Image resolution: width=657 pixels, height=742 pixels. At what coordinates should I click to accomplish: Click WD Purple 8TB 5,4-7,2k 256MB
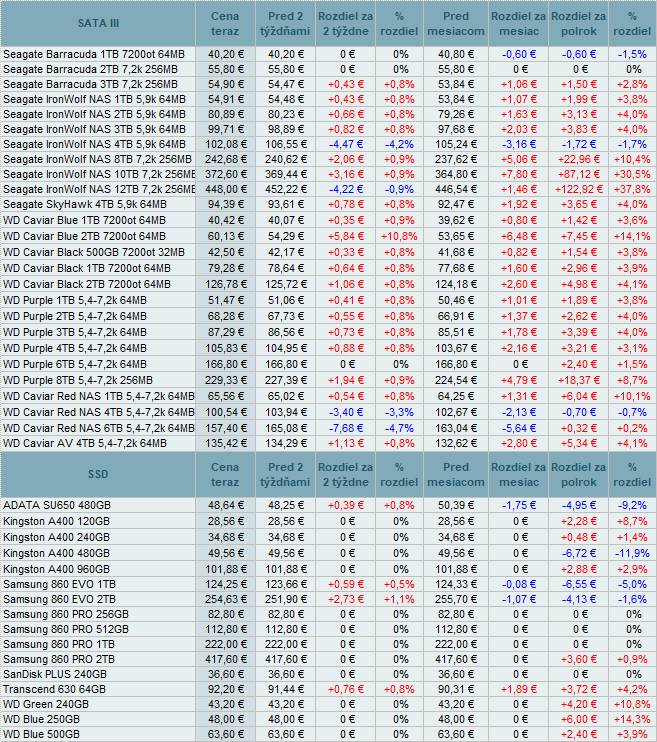78,381
